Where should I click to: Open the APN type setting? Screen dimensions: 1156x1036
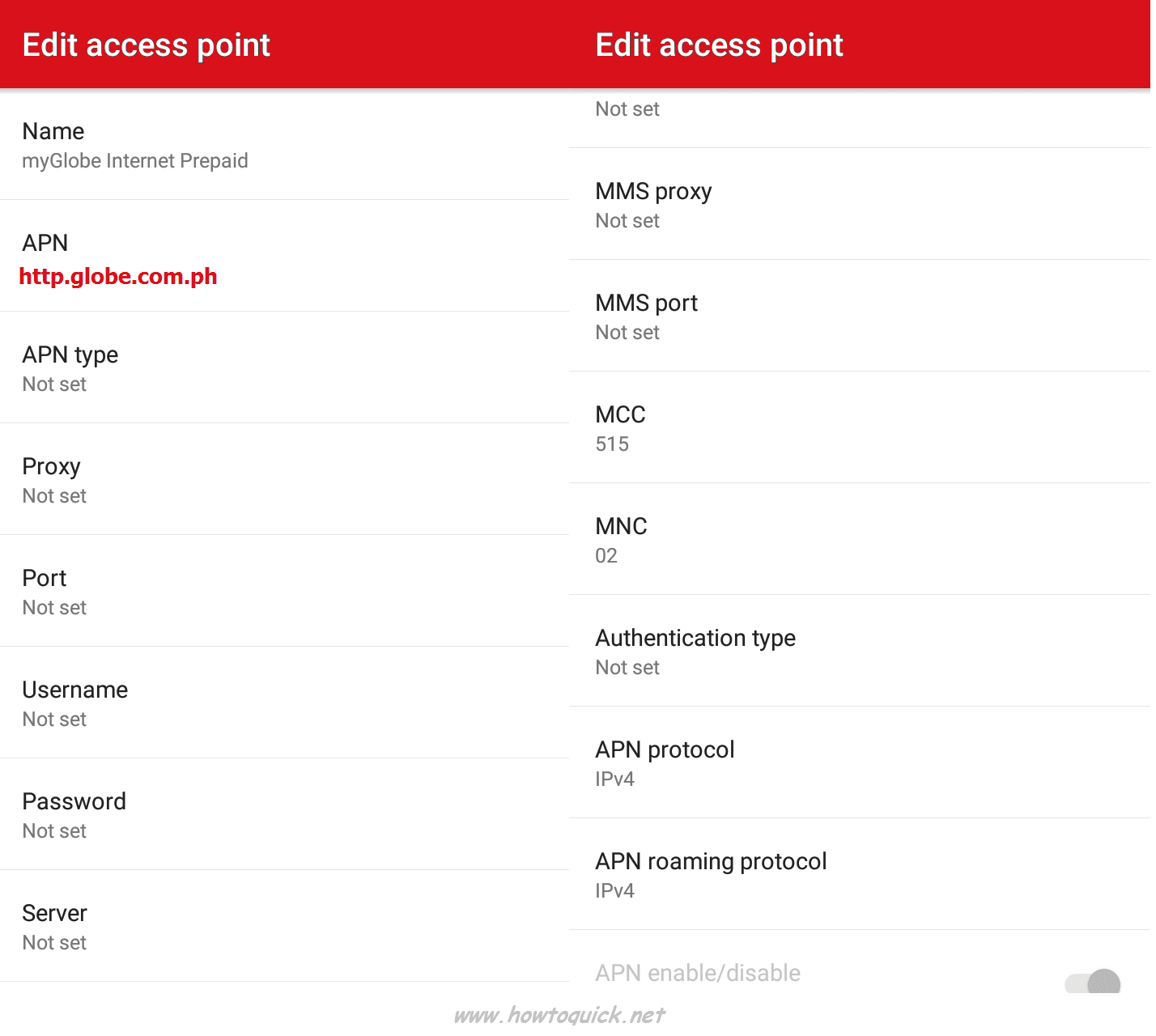tap(285, 367)
